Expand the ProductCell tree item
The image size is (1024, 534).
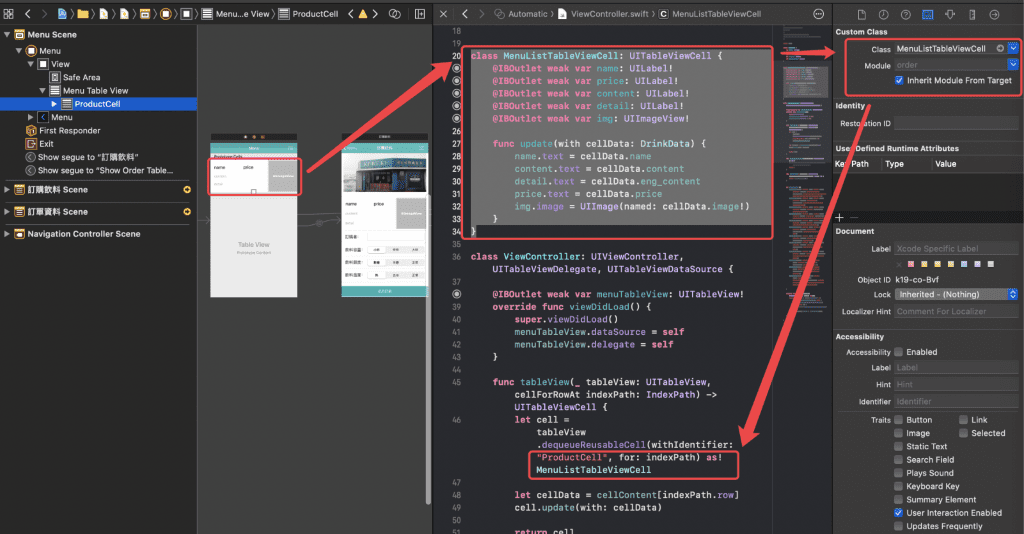pos(54,104)
